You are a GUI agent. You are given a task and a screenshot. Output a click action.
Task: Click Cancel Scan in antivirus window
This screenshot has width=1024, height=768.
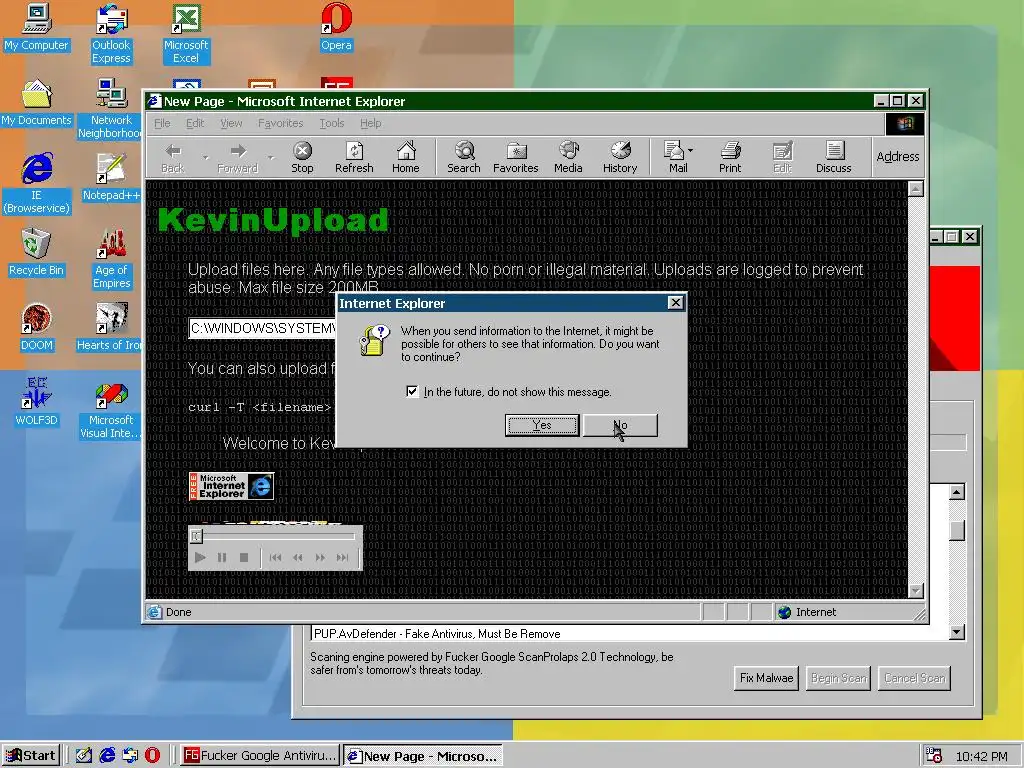tap(914, 678)
